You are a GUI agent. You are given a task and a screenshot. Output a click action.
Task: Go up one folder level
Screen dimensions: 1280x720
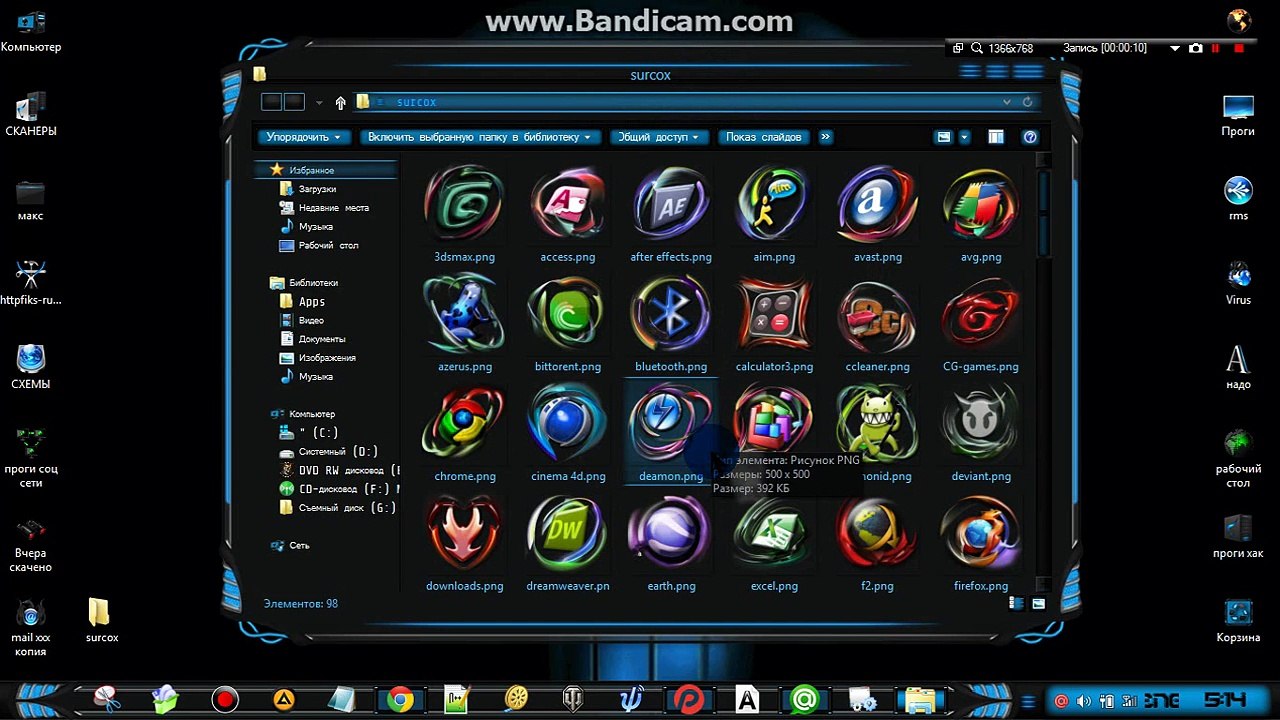coord(341,102)
